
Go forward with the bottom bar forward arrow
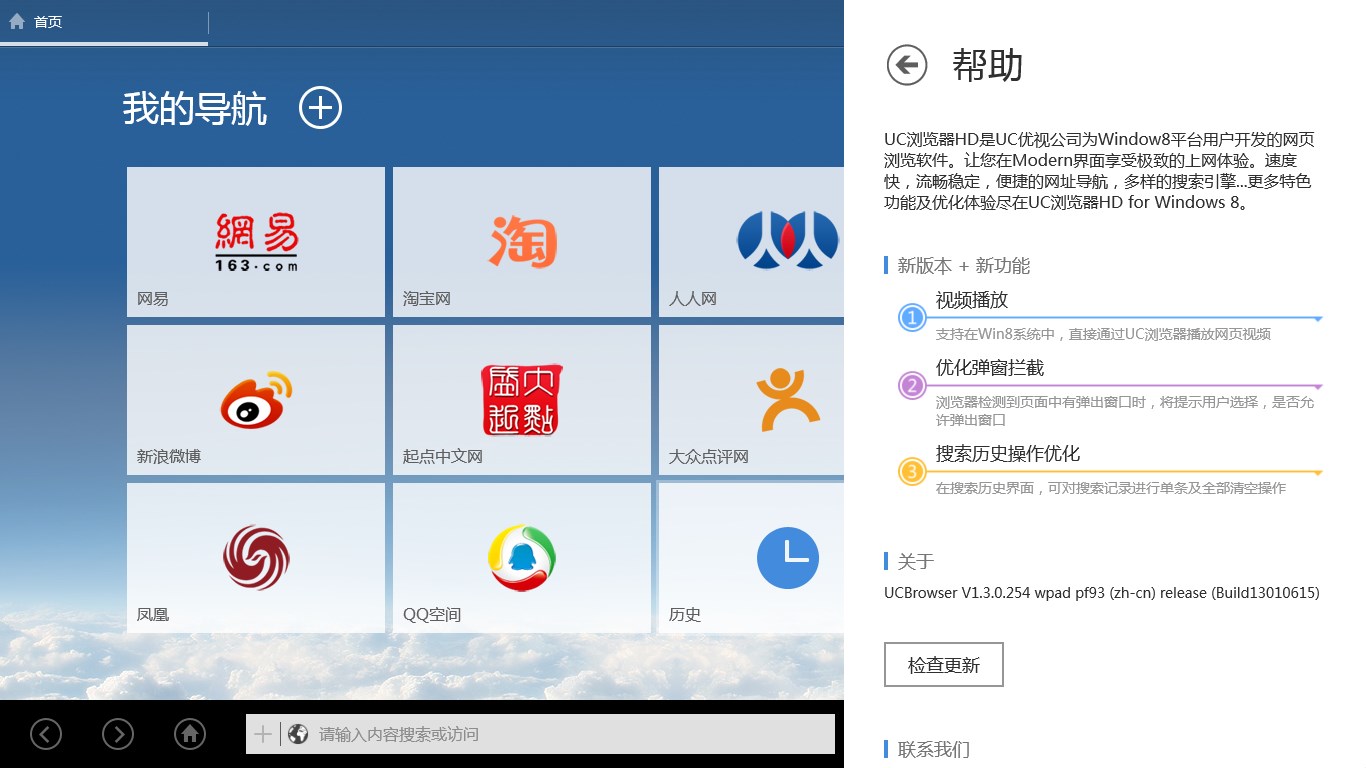point(118,734)
